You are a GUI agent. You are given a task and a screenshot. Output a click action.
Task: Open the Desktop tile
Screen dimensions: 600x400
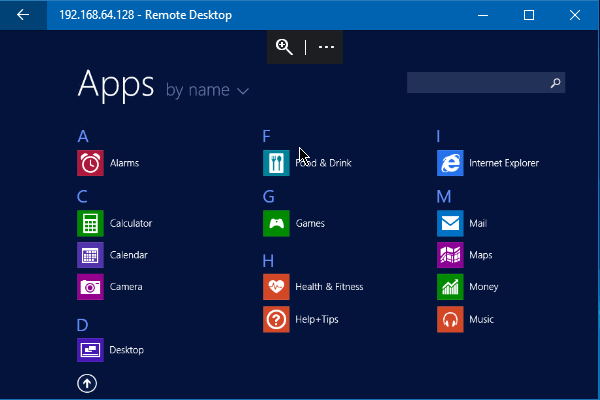point(90,350)
